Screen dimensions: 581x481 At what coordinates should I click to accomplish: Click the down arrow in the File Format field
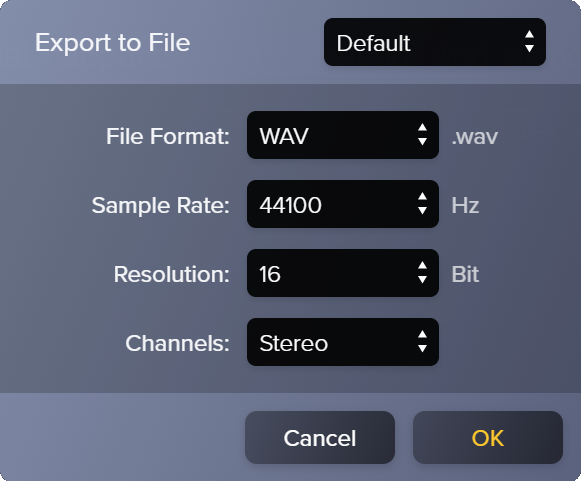pos(422,142)
